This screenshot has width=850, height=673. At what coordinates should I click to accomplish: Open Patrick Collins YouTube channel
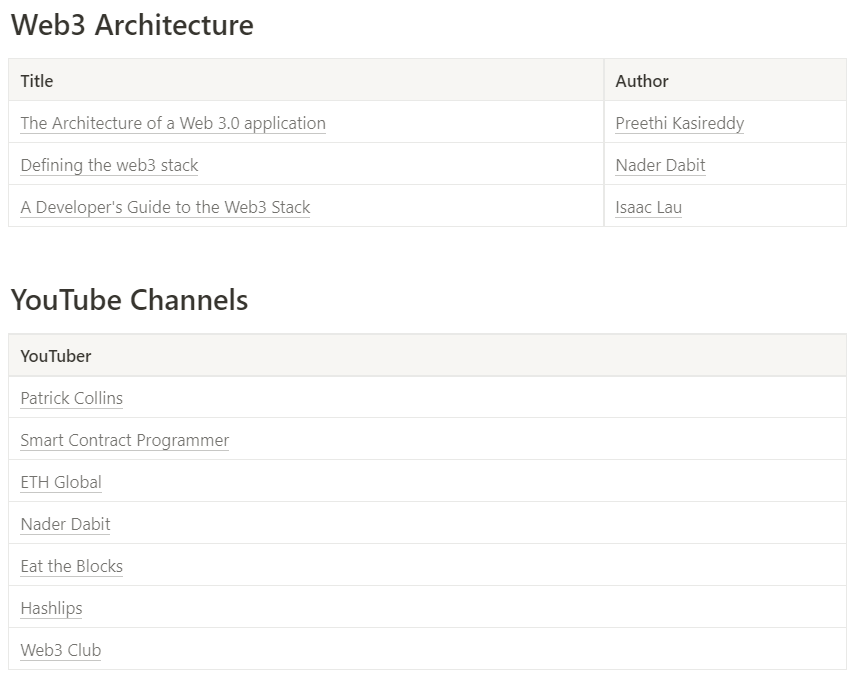point(72,398)
